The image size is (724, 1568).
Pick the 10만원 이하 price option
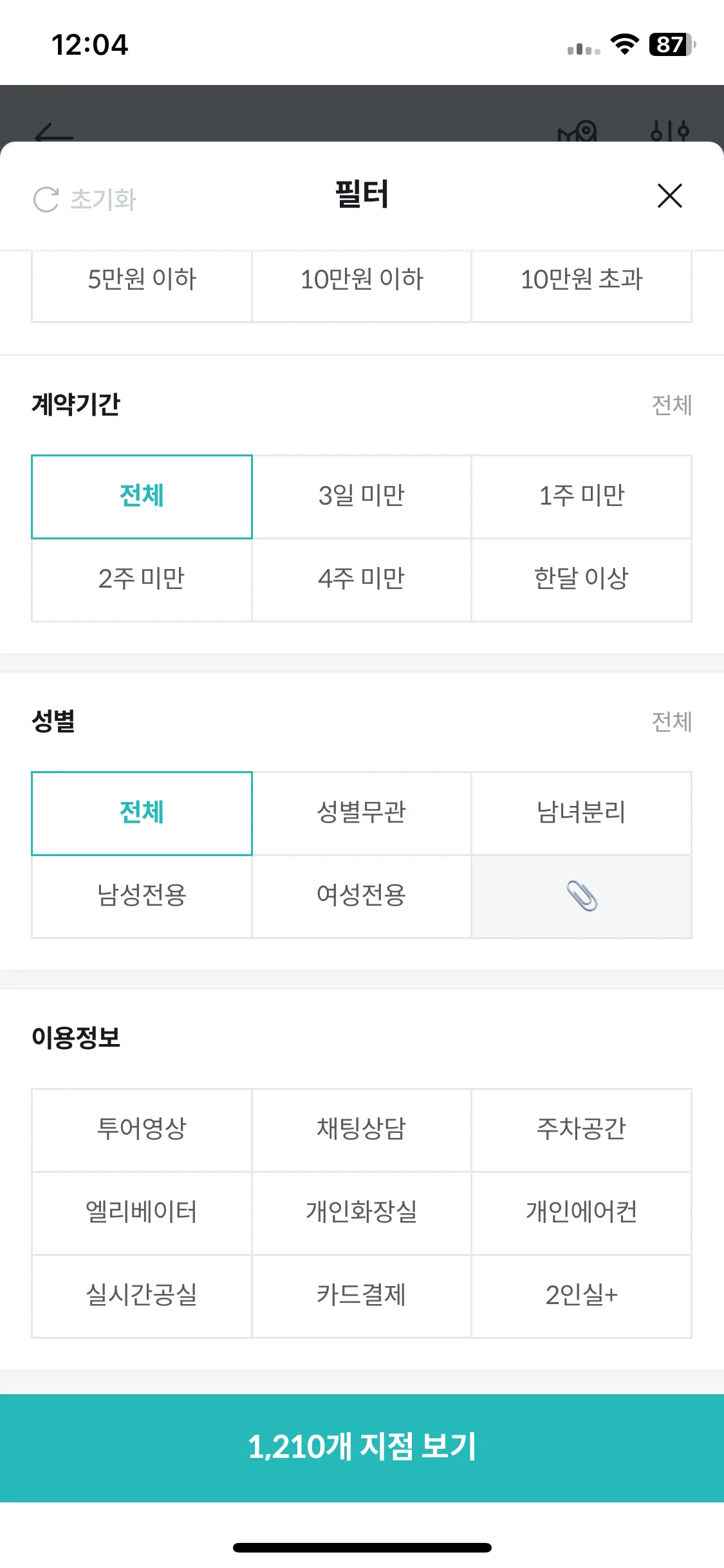click(x=362, y=280)
